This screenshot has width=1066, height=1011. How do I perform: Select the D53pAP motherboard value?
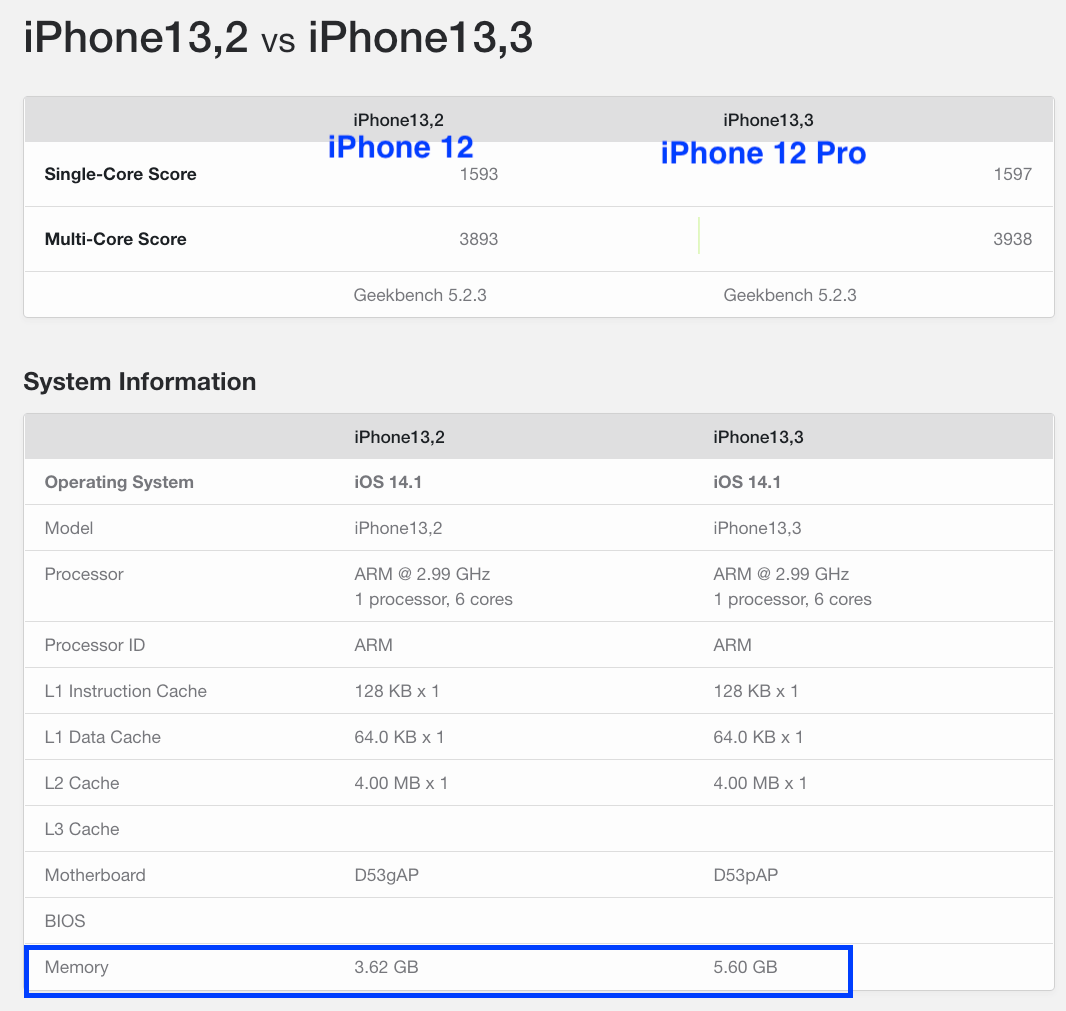pyautogui.click(x=746, y=875)
